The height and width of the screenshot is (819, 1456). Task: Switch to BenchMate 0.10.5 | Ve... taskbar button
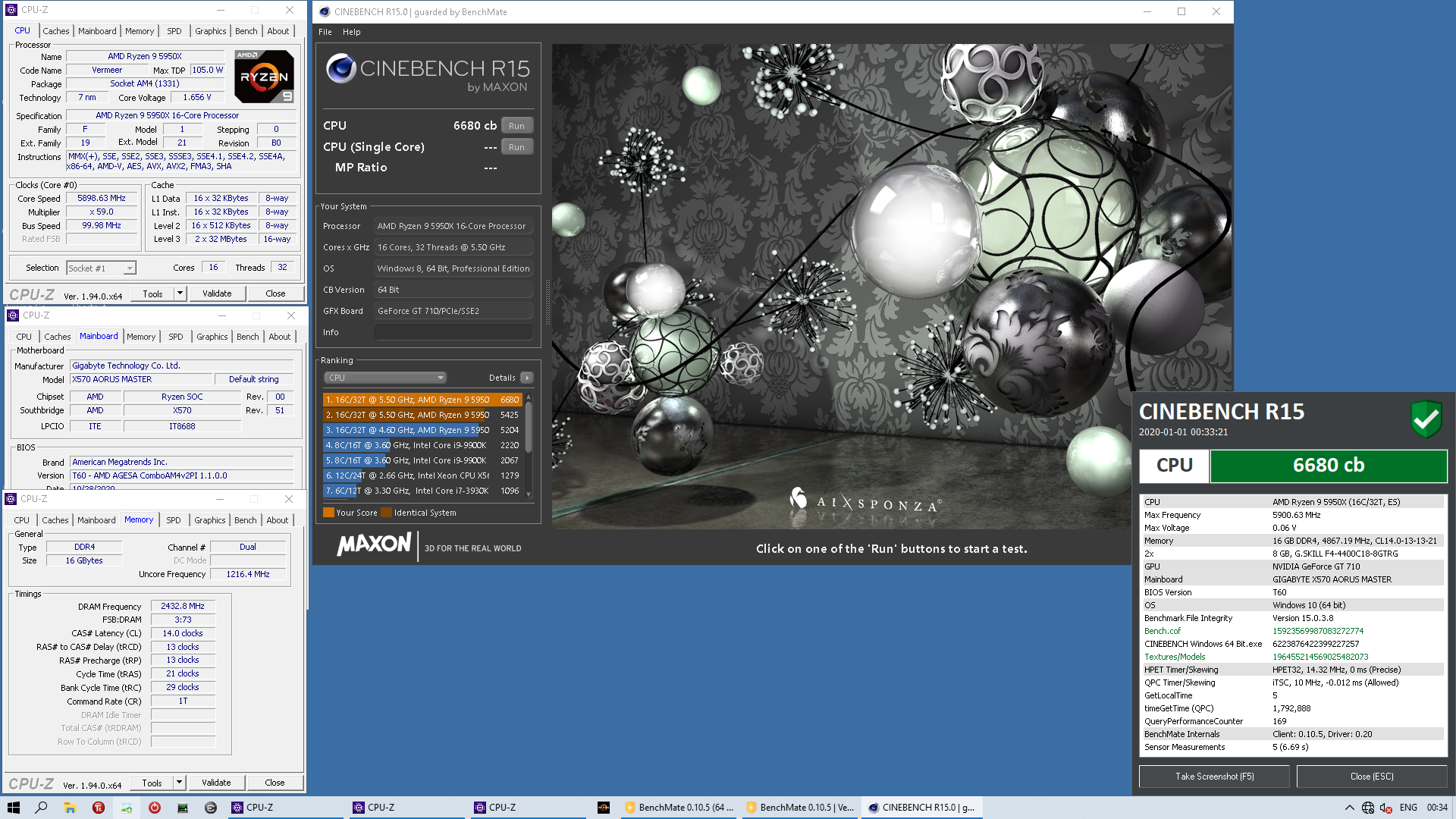pos(801,808)
